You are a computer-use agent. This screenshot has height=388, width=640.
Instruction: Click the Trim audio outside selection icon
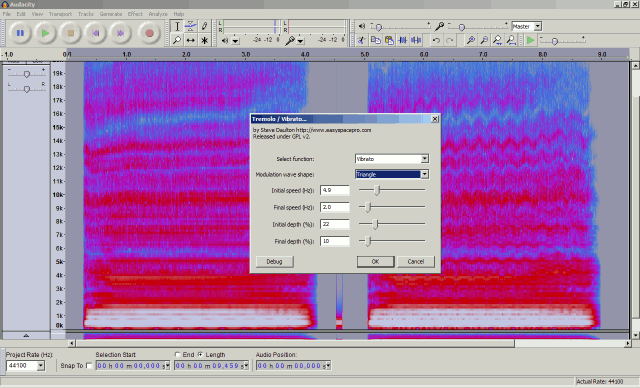click(x=402, y=40)
